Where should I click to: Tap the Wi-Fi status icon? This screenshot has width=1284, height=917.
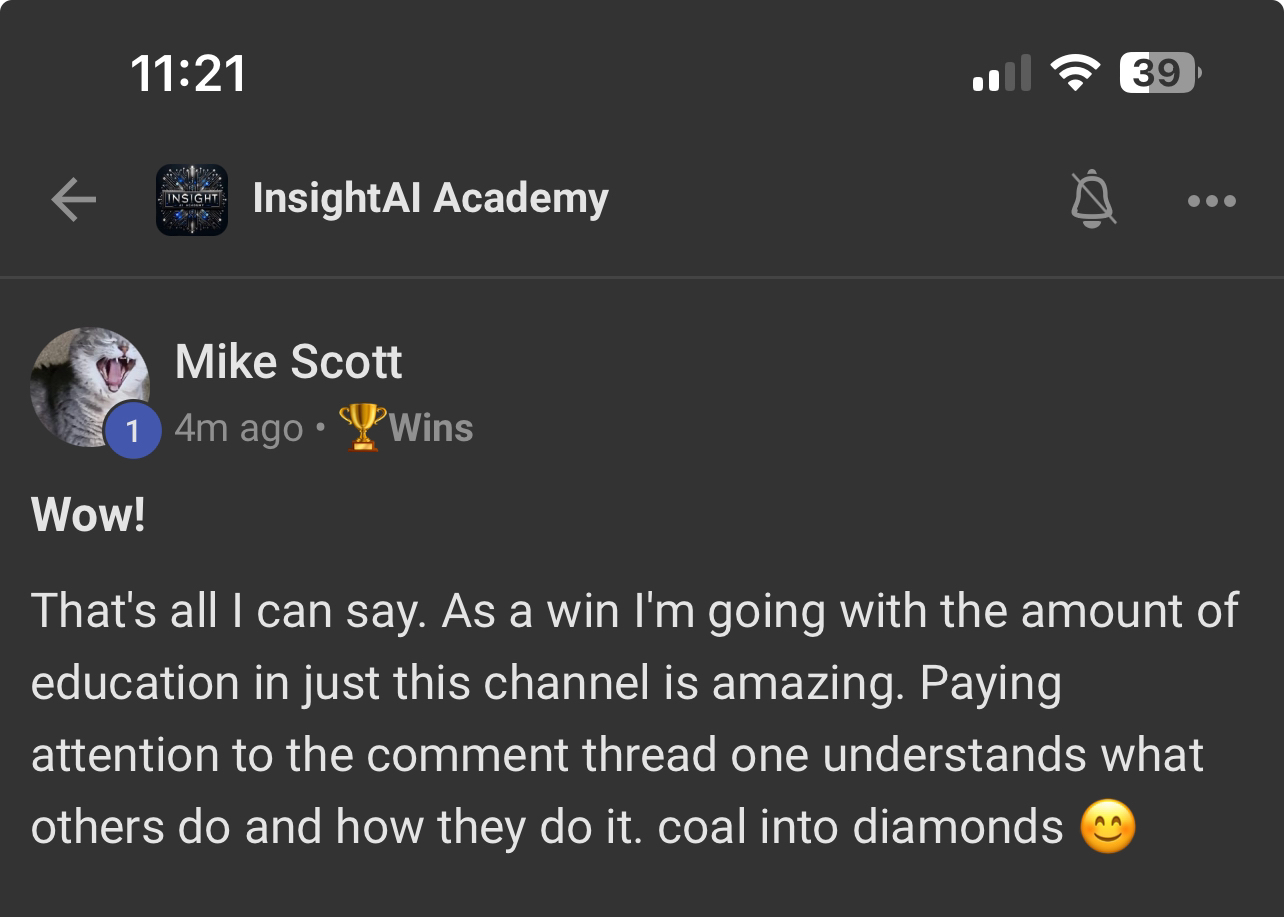click(1075, 73)
